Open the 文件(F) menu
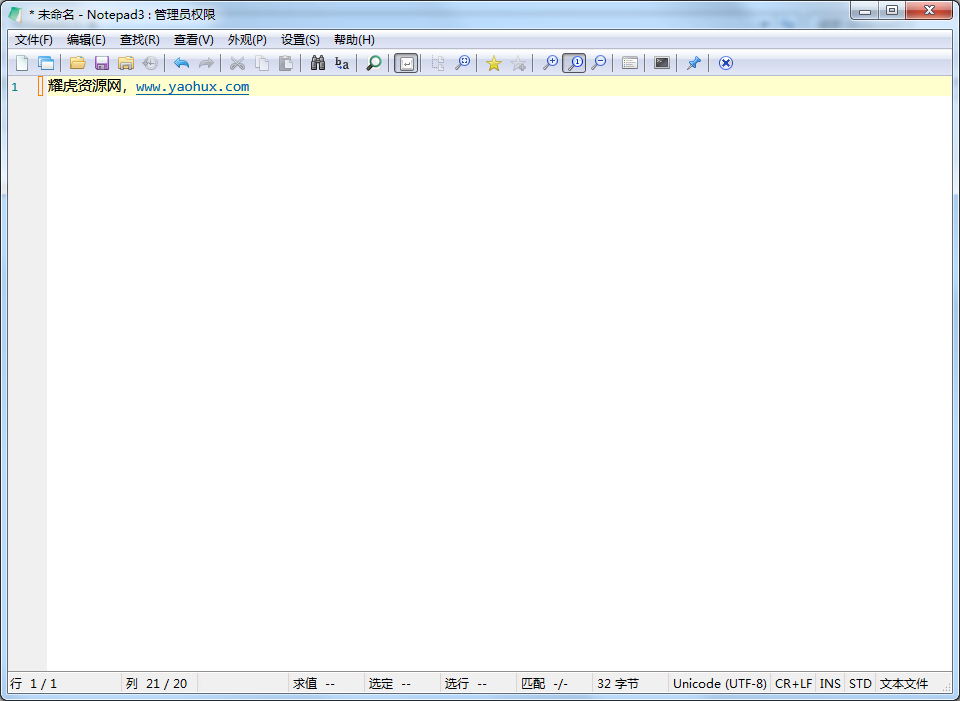 pos(34,40)
